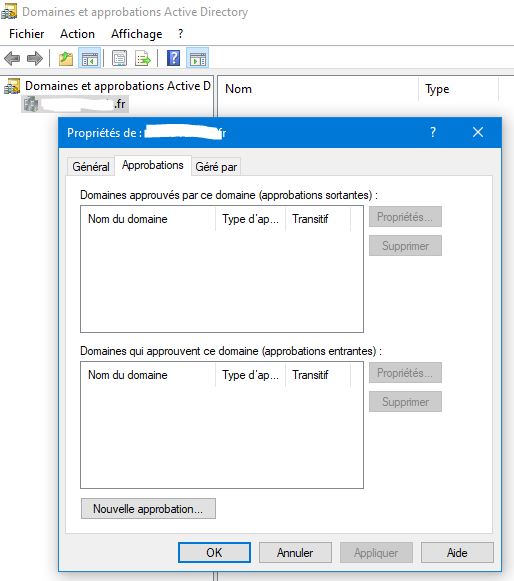Select the .fr domain node in the tree
Screen dimensions: 514x581
(75, 104)
